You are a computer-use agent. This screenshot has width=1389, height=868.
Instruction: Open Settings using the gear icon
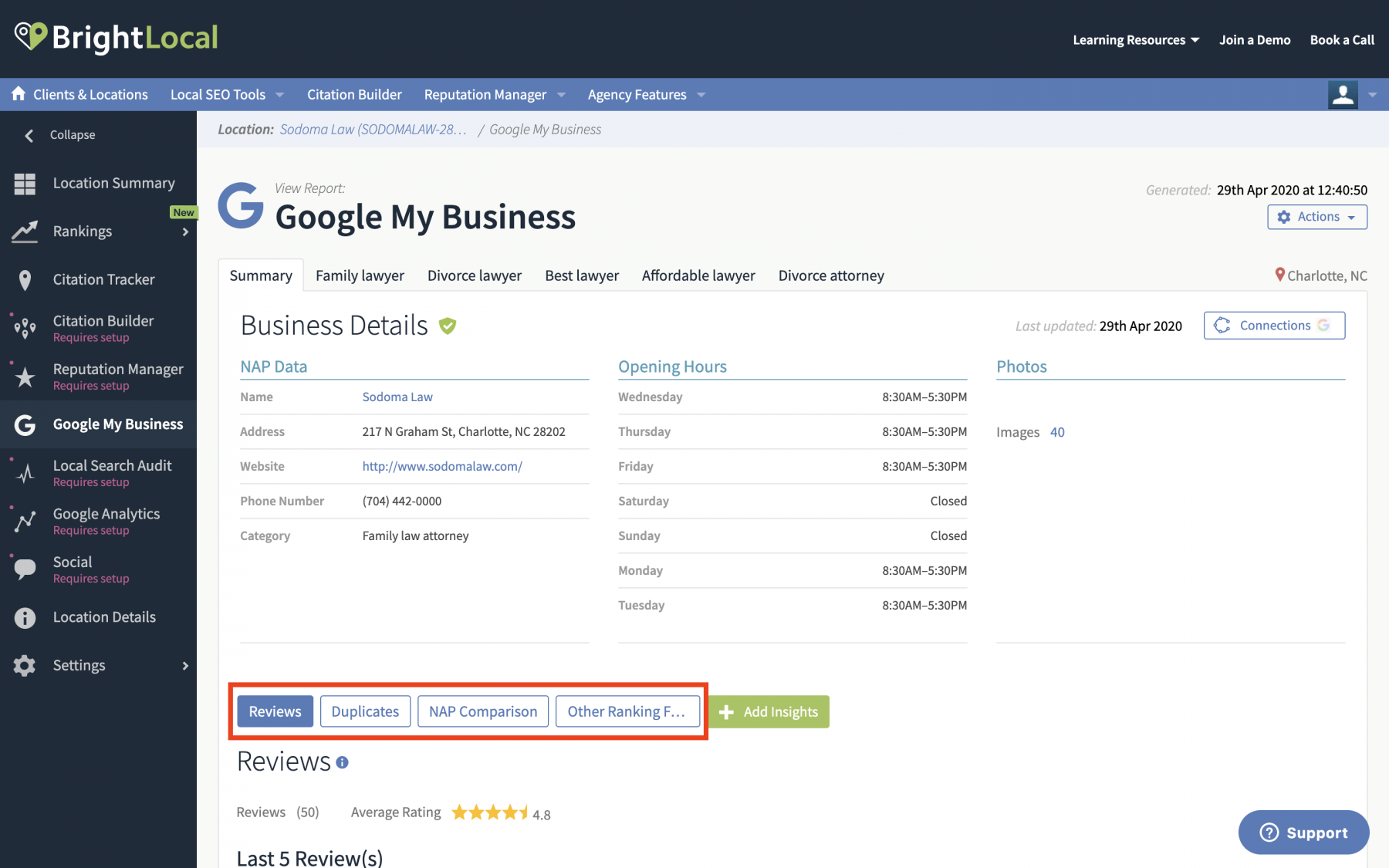25,665
